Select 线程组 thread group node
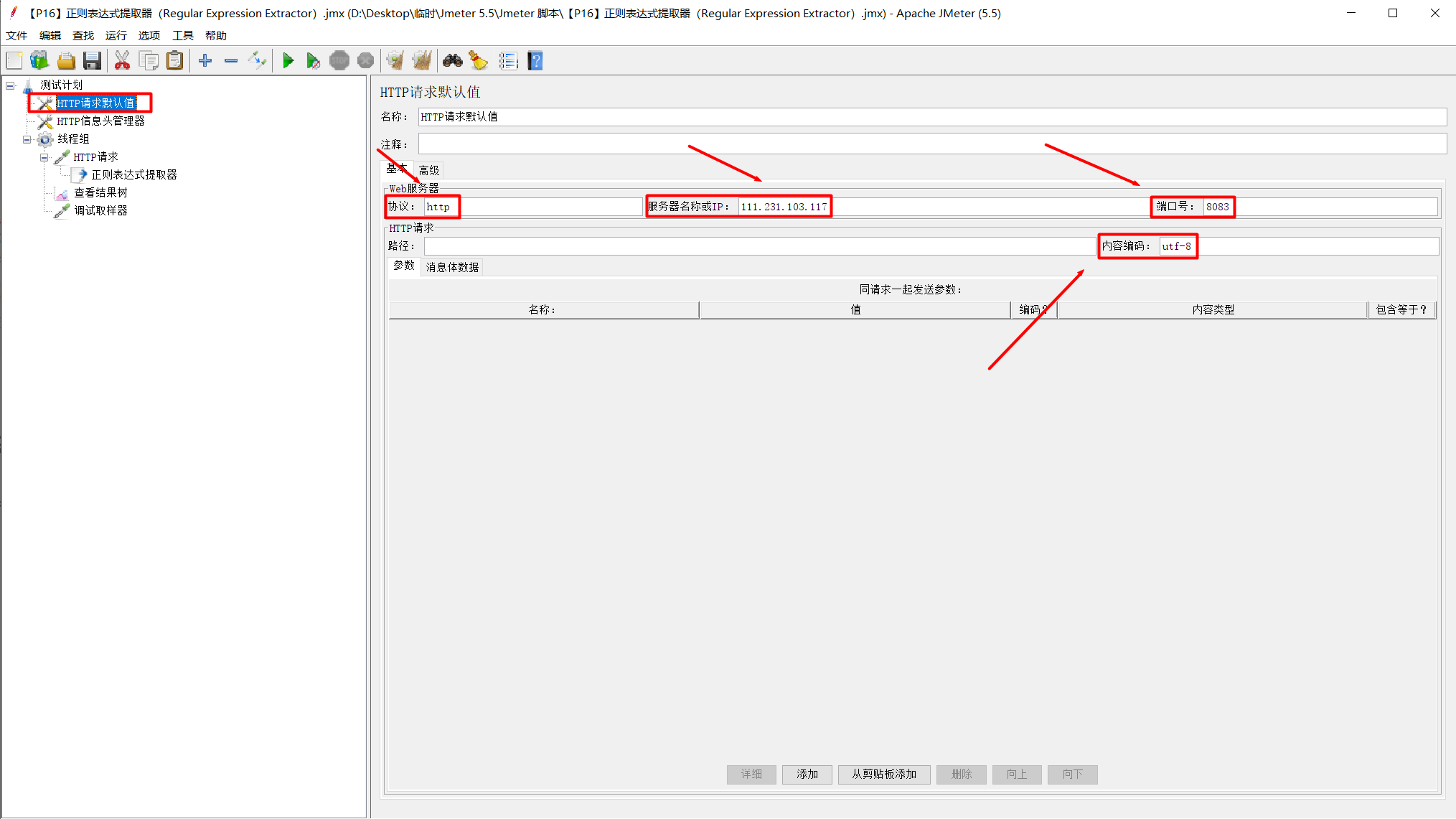The image size is (1456, 819). [x=73, y=139]
